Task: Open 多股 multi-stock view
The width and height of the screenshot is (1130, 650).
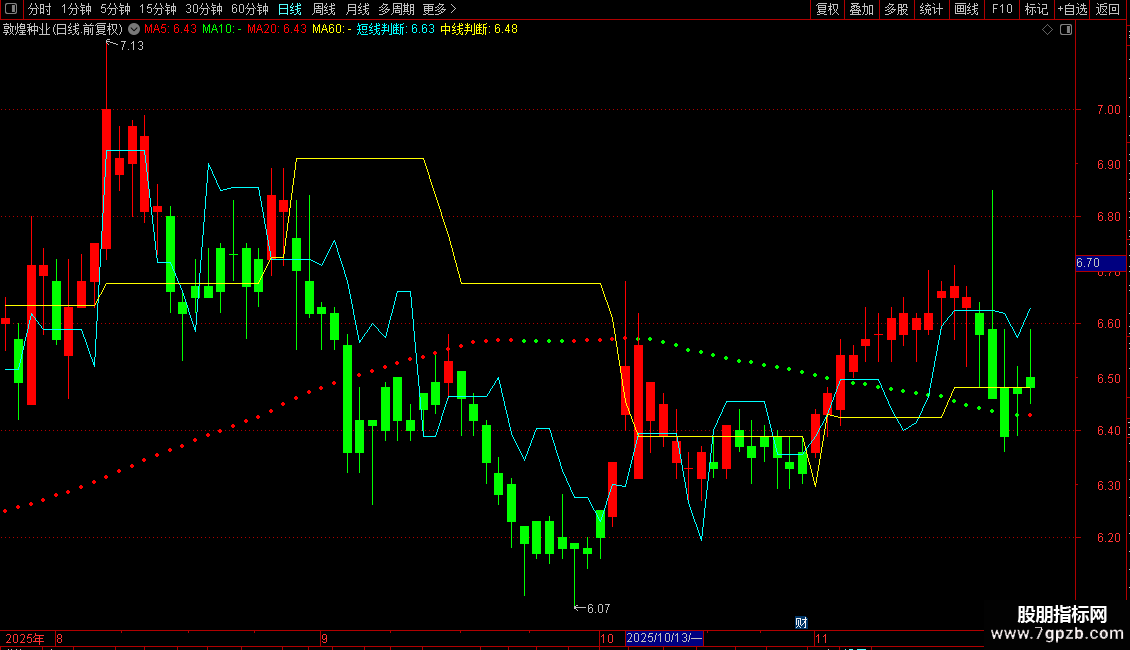Action: click(896, 9)
